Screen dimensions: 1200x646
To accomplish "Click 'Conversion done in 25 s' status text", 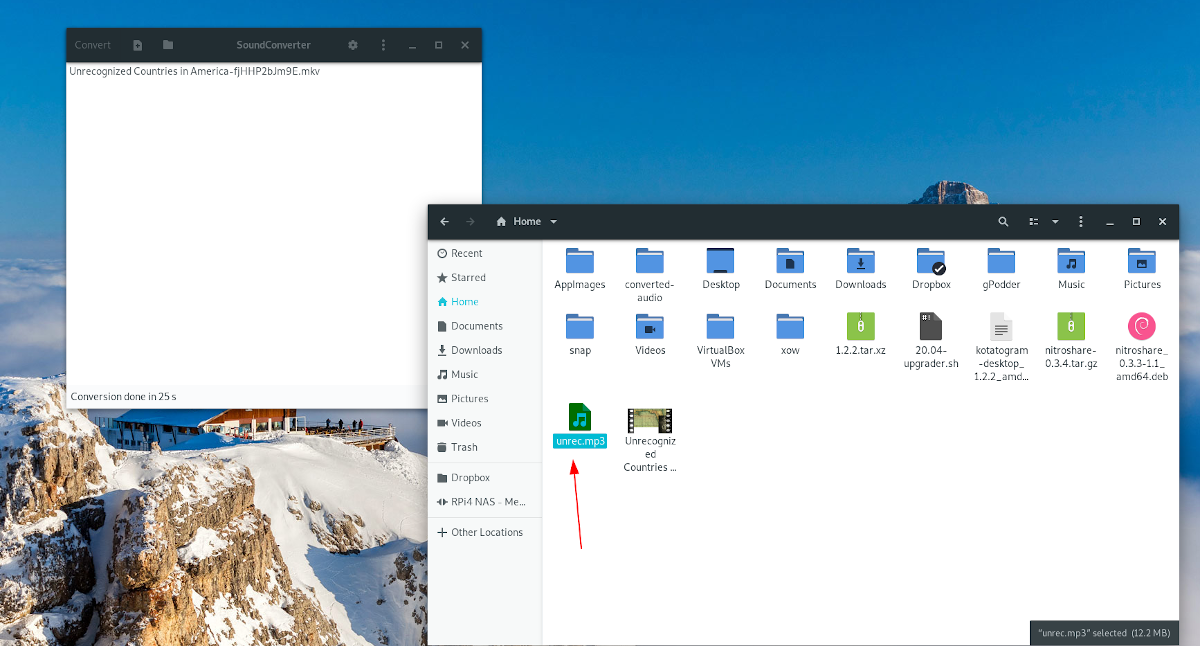I will pyautogui.click(x=123, y=396).
